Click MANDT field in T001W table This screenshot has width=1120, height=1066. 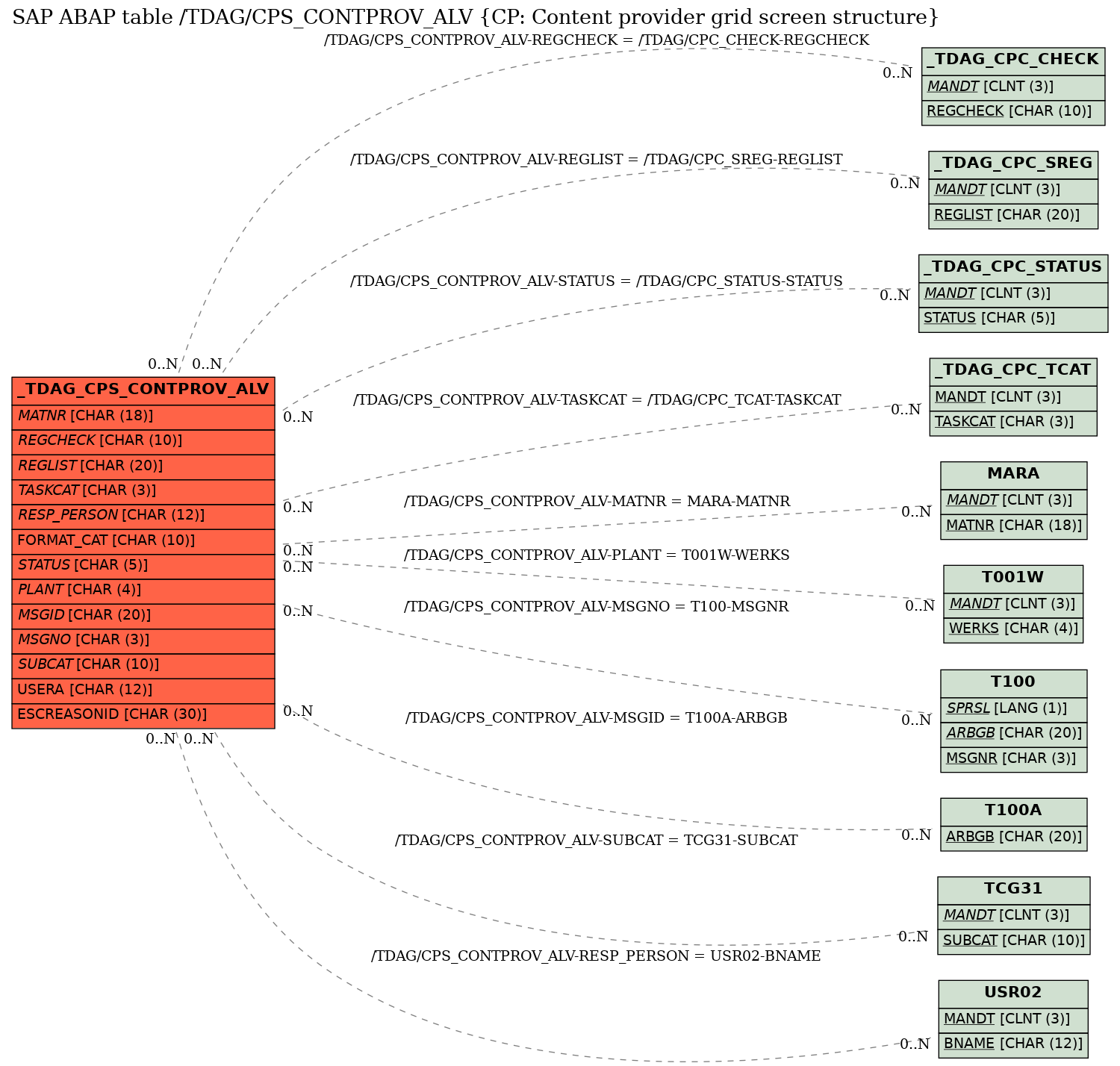coord(1013,605)
